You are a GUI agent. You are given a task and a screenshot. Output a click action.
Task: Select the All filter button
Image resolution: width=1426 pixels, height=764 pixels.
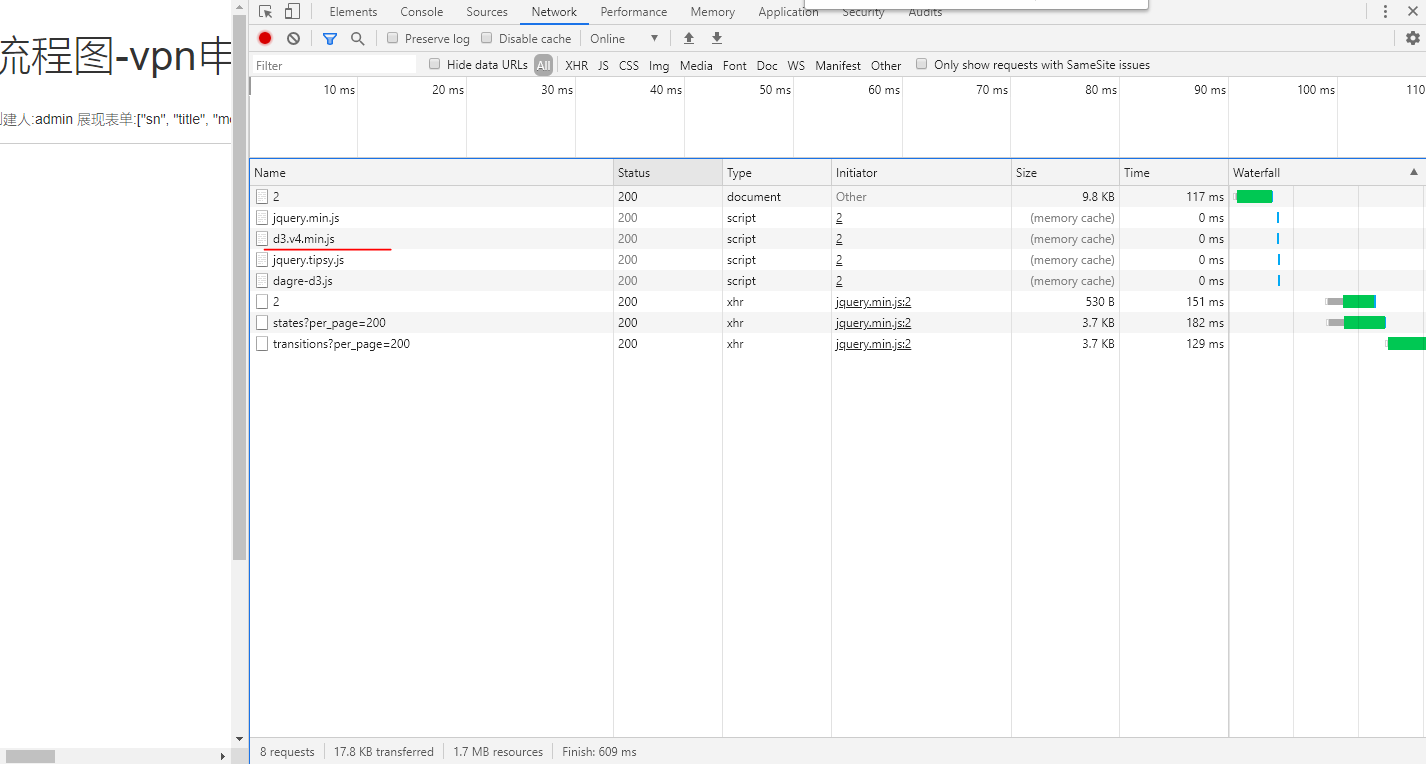click(x=543, y=65)
